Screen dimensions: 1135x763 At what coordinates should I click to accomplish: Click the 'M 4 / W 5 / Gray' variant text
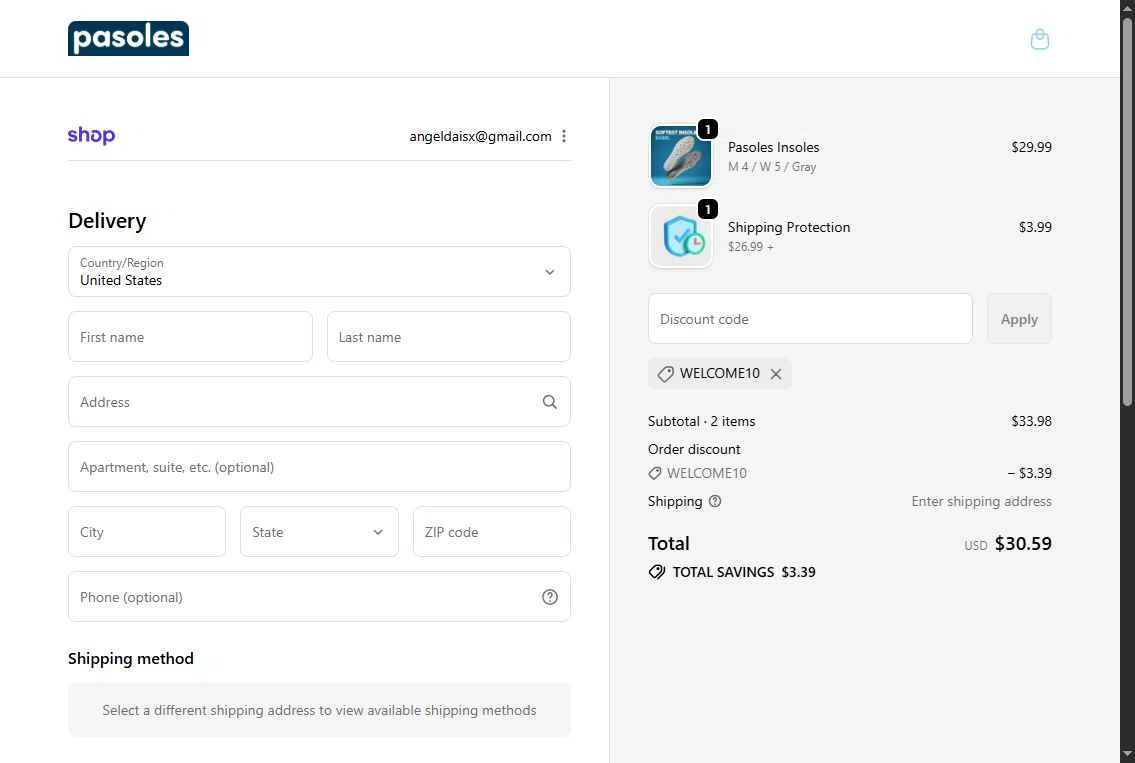(772, 166)
